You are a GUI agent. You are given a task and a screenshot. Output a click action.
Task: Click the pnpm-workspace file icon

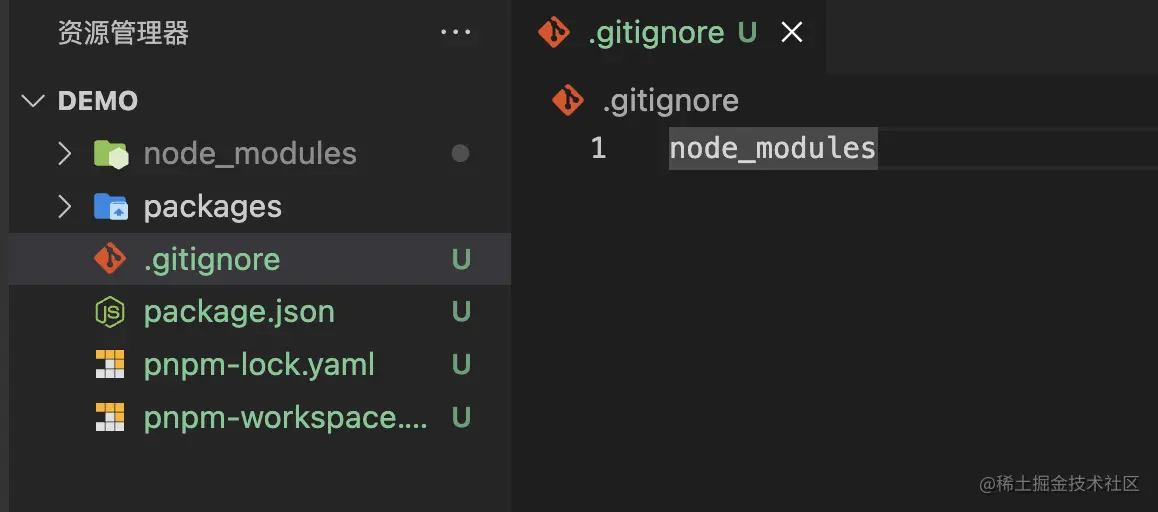coord(110,417)
